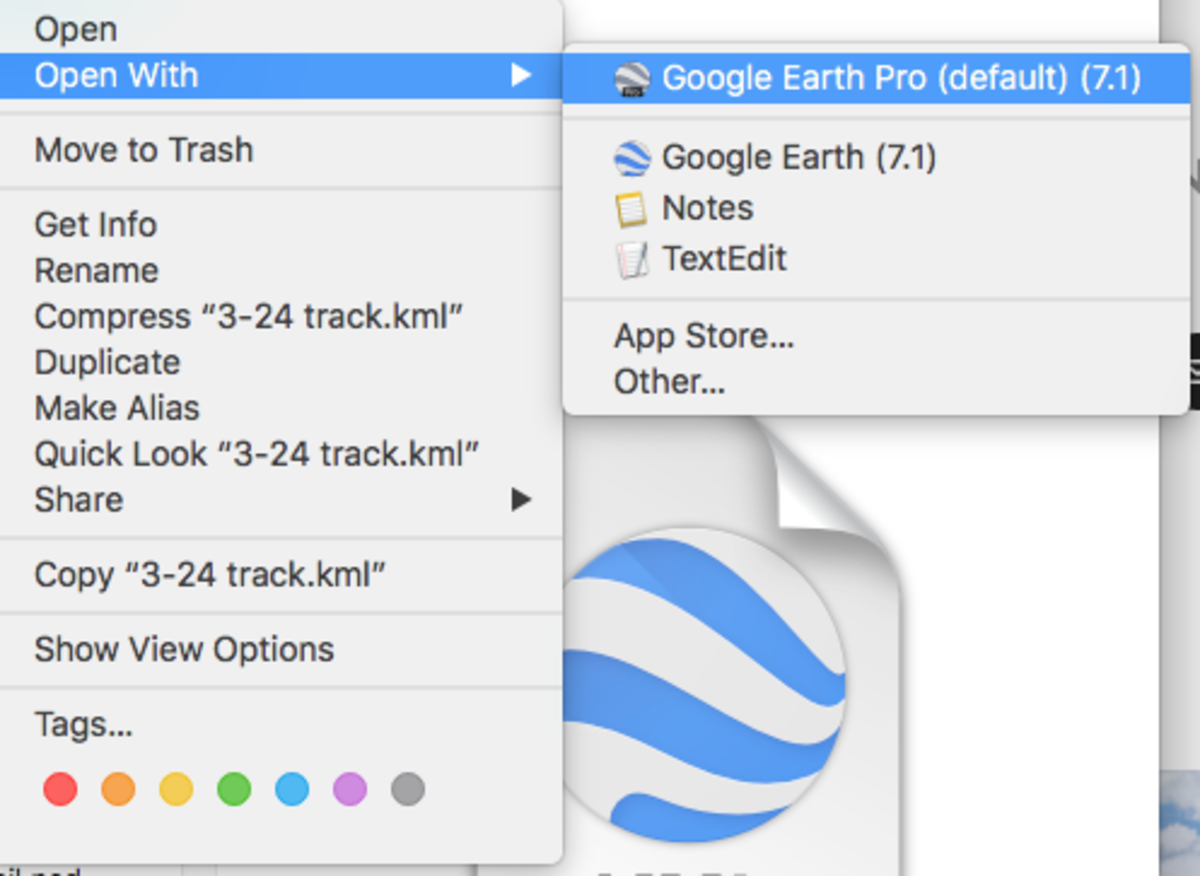The height and width of the screenshot is (876, 1200).
Task: Expand the Open With submenu arrow
Action: 520,75
